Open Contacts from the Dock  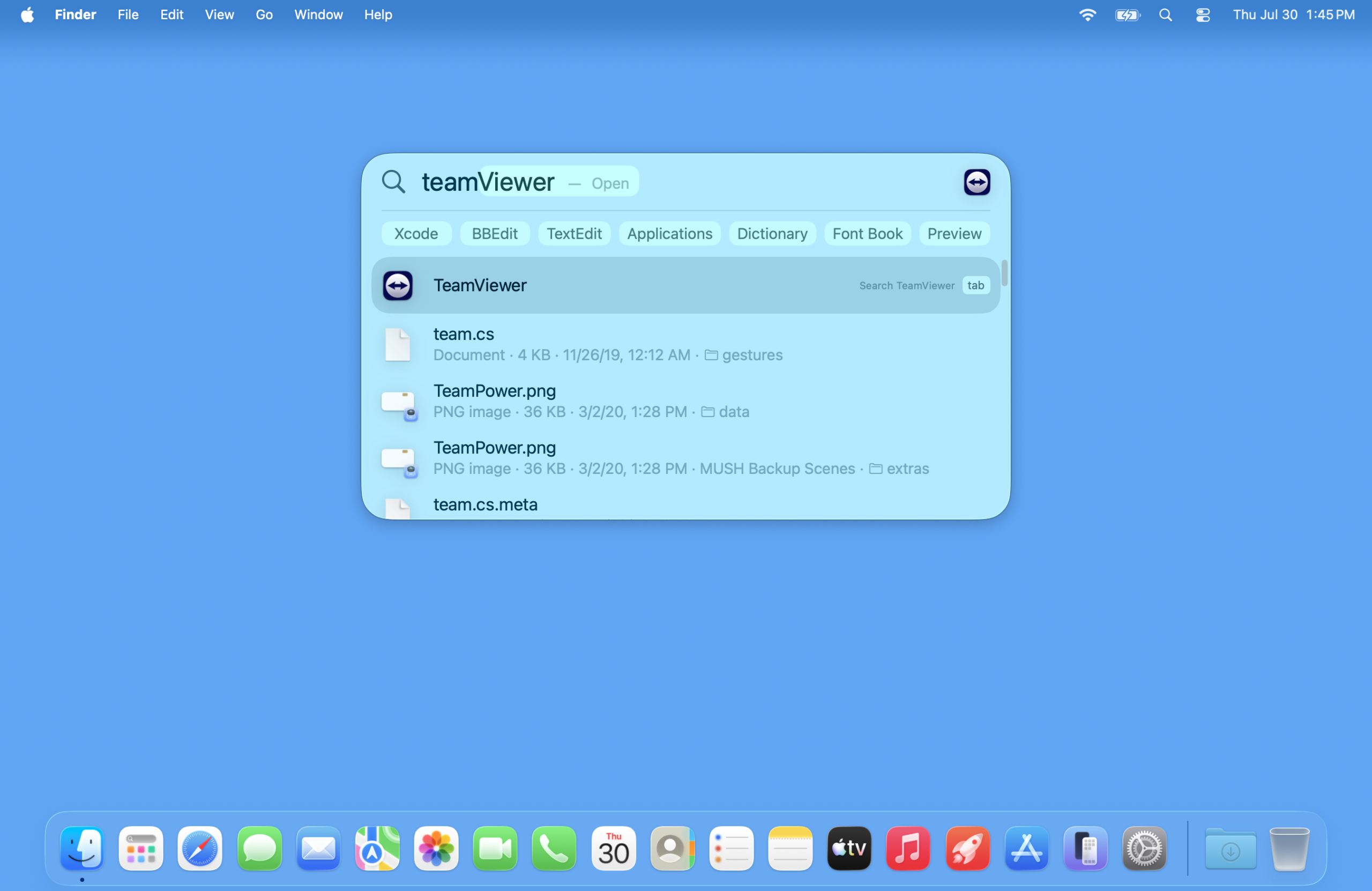click(x=672, y=848)
